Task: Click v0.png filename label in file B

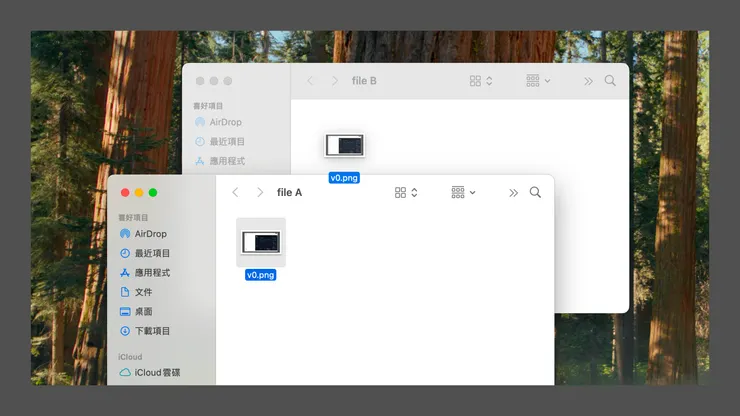Action: pos(344,178)
